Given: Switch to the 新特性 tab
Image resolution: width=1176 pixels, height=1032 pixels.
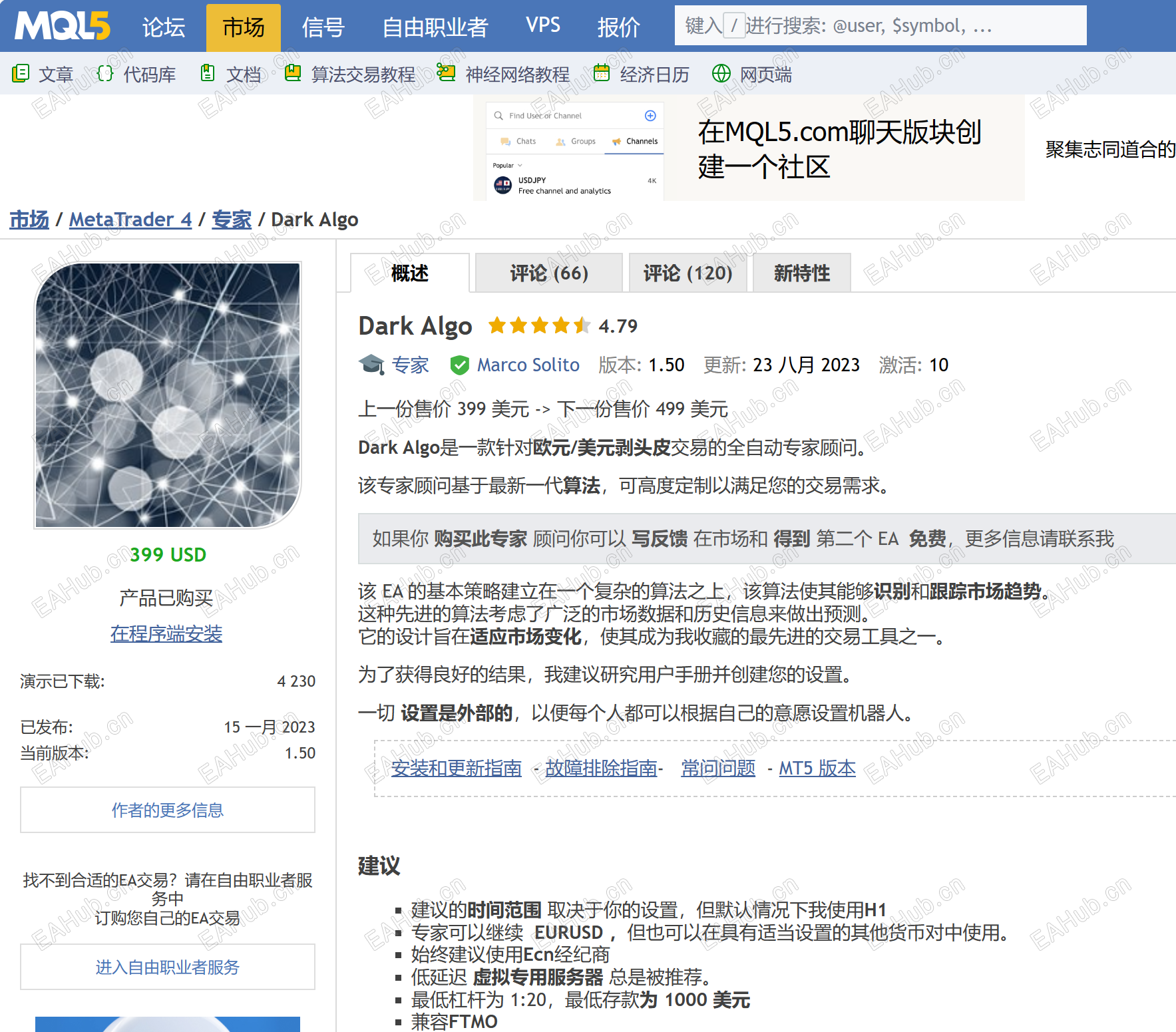Looking at the screenshot, I should pos(802,273).
